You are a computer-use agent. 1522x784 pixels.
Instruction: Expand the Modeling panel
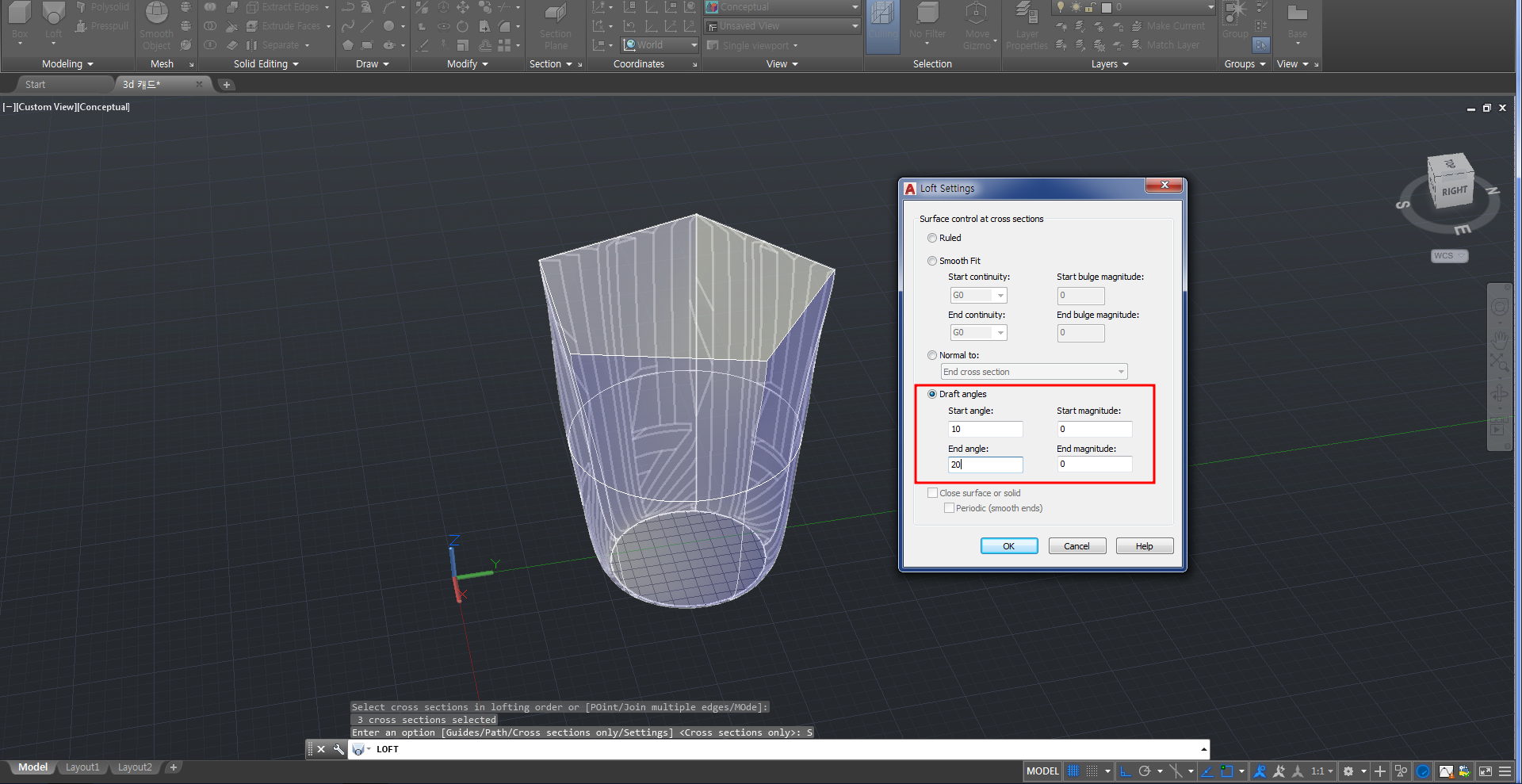67,64
